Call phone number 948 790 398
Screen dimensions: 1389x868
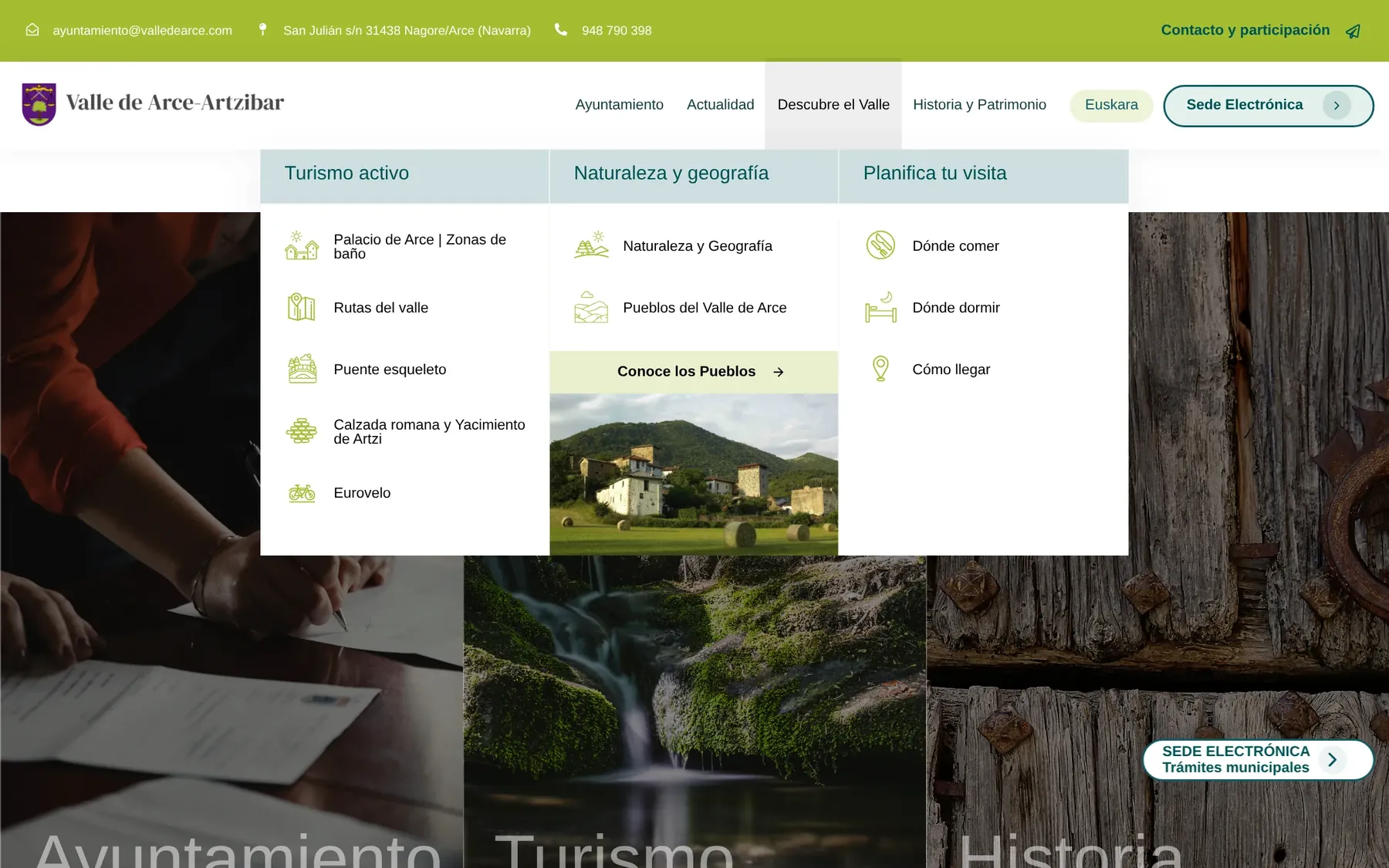tap(617, 30)
